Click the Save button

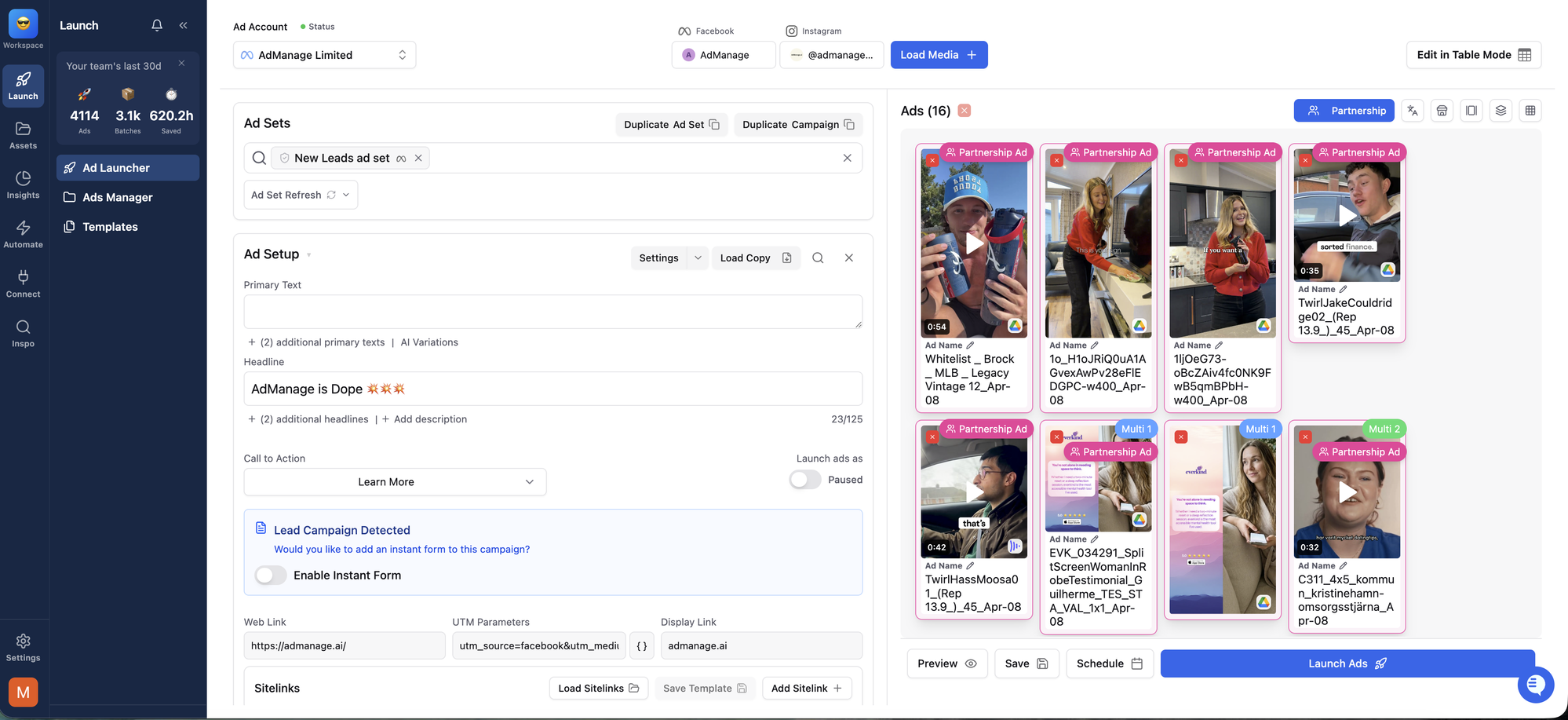pos(1026,663)
